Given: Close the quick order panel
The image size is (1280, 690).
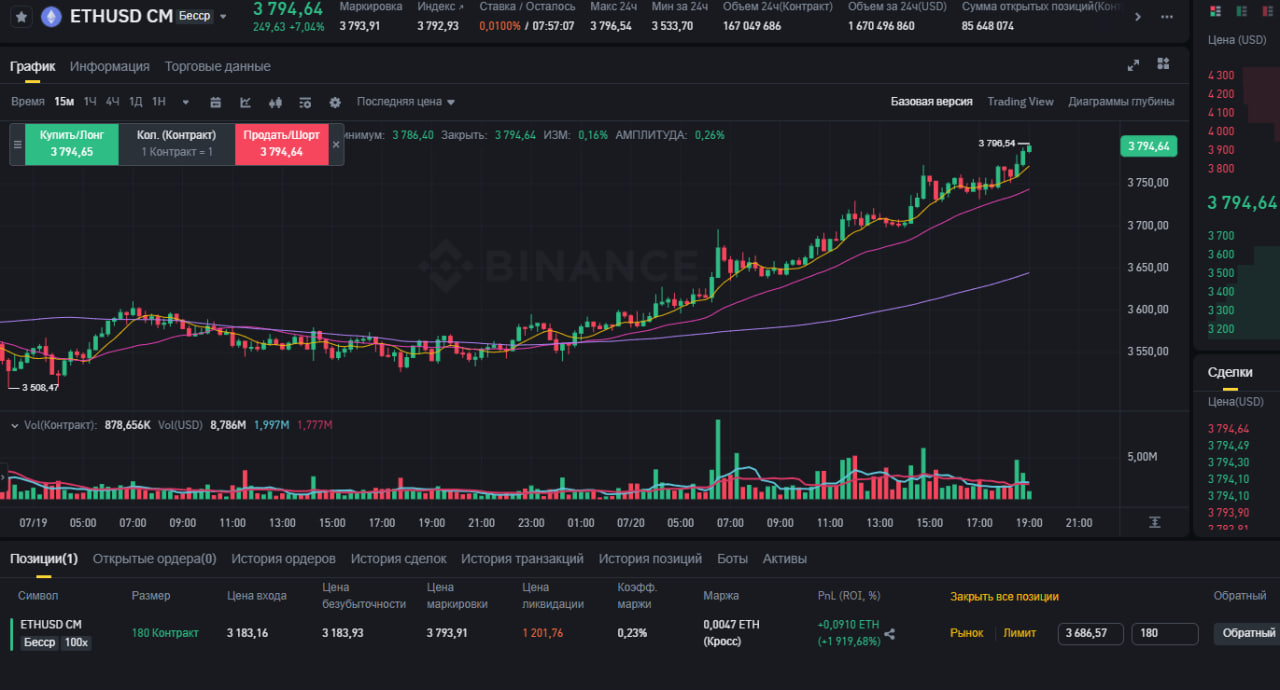Looking at the screenshot, I should (336, 144).
